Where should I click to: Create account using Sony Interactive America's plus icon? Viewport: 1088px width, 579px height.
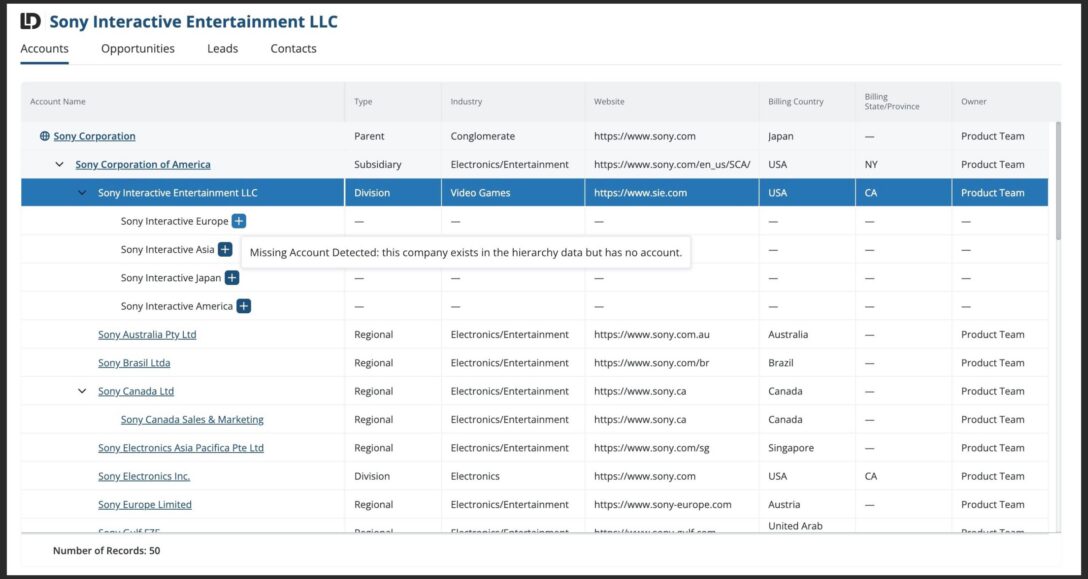pyautogui.click(x=243, y=306)
